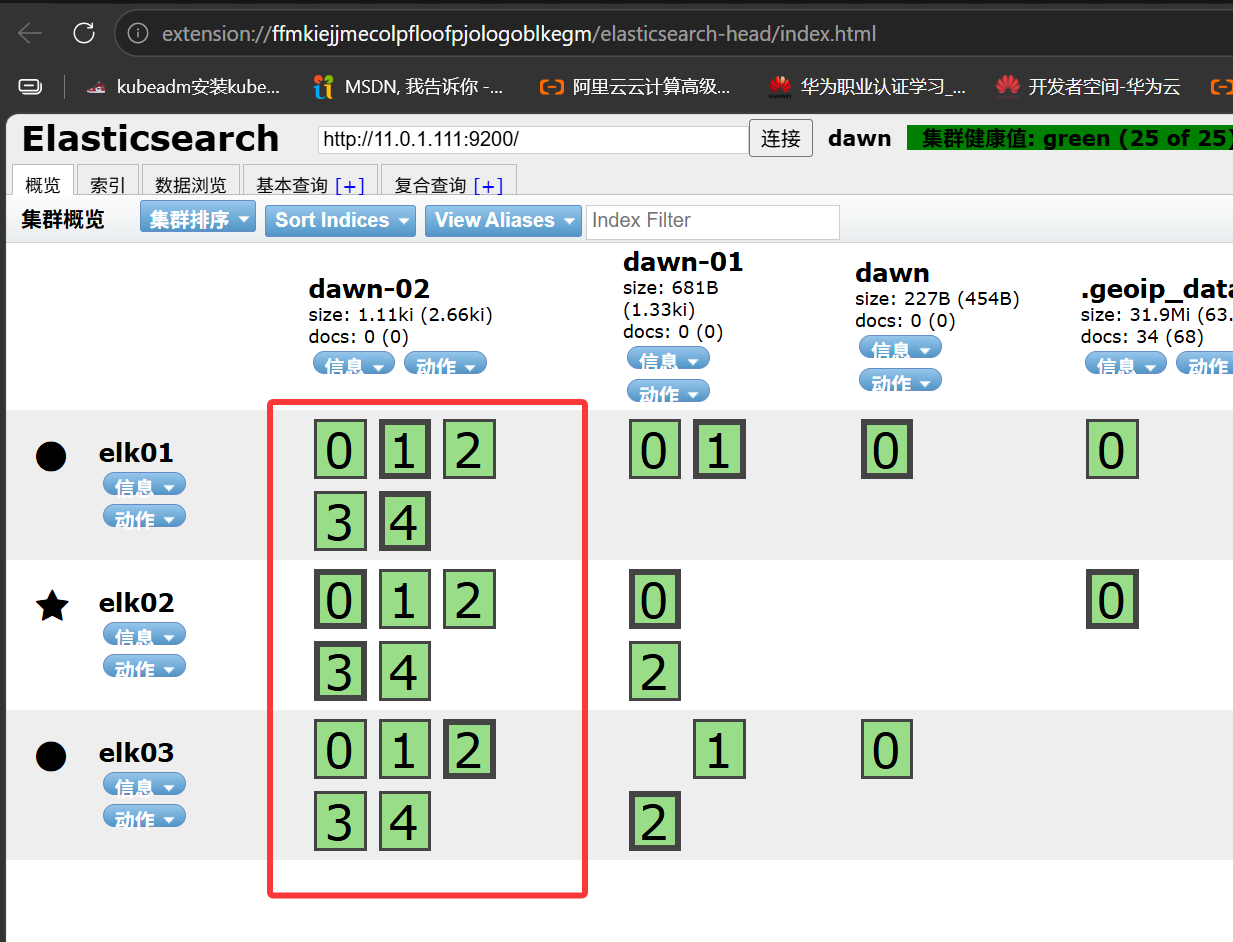Open the 集群排序 dropdown
The width and height of the screenshot is (1233, 942).
coord(198,219)
